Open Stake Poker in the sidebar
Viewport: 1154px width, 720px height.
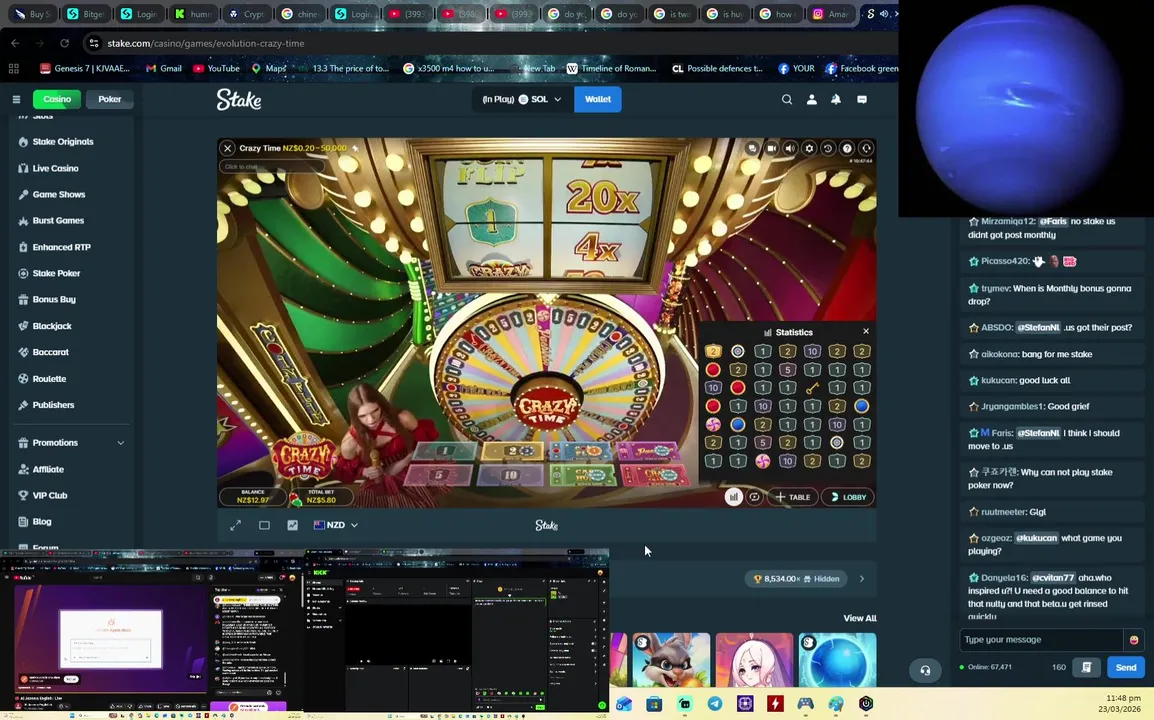(56, 273)
